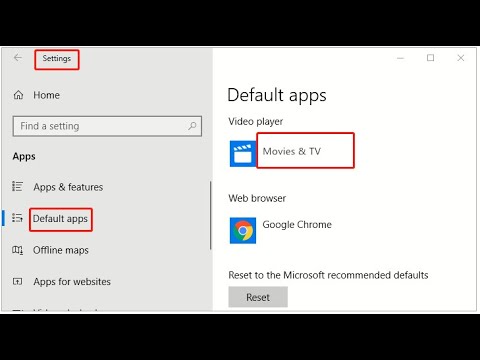The height and width of the screenshot is (360, 480).
Task: Click the back arrow in Settings
Action: pos(18,58)
